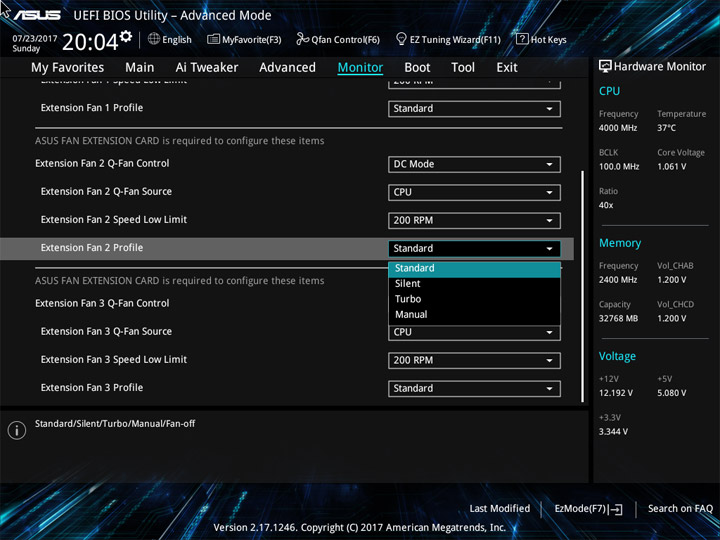The height and width of the screenshot is (540, 720).
Task: Click the 20:04 clock display
Action: [x=90, y=42]
